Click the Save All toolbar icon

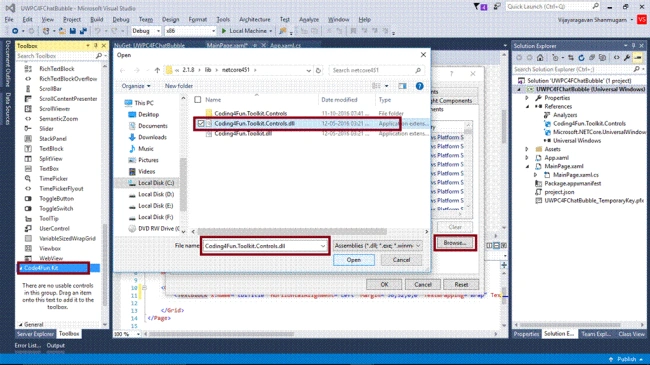[83, 31]
